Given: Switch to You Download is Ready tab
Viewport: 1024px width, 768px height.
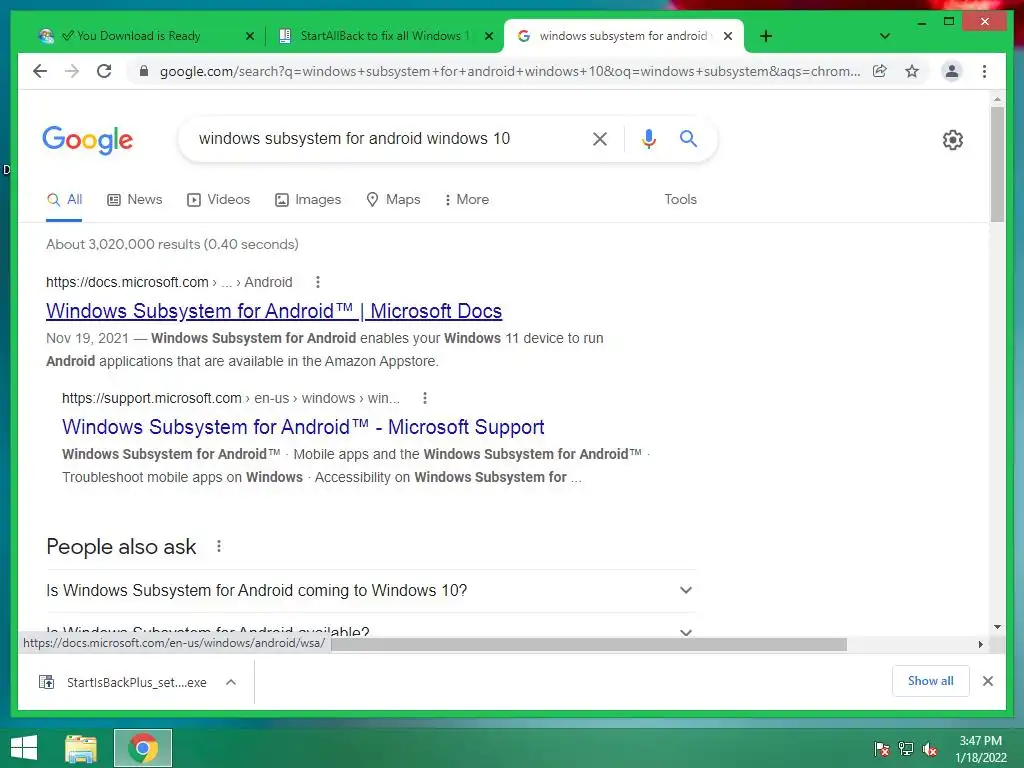Looking at the screenshot, I should [138, 36].
